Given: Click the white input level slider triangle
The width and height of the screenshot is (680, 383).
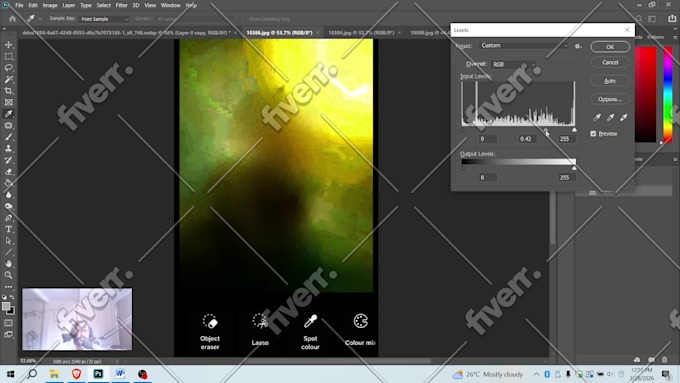Looking at the screenshot, I should point(574,130).
